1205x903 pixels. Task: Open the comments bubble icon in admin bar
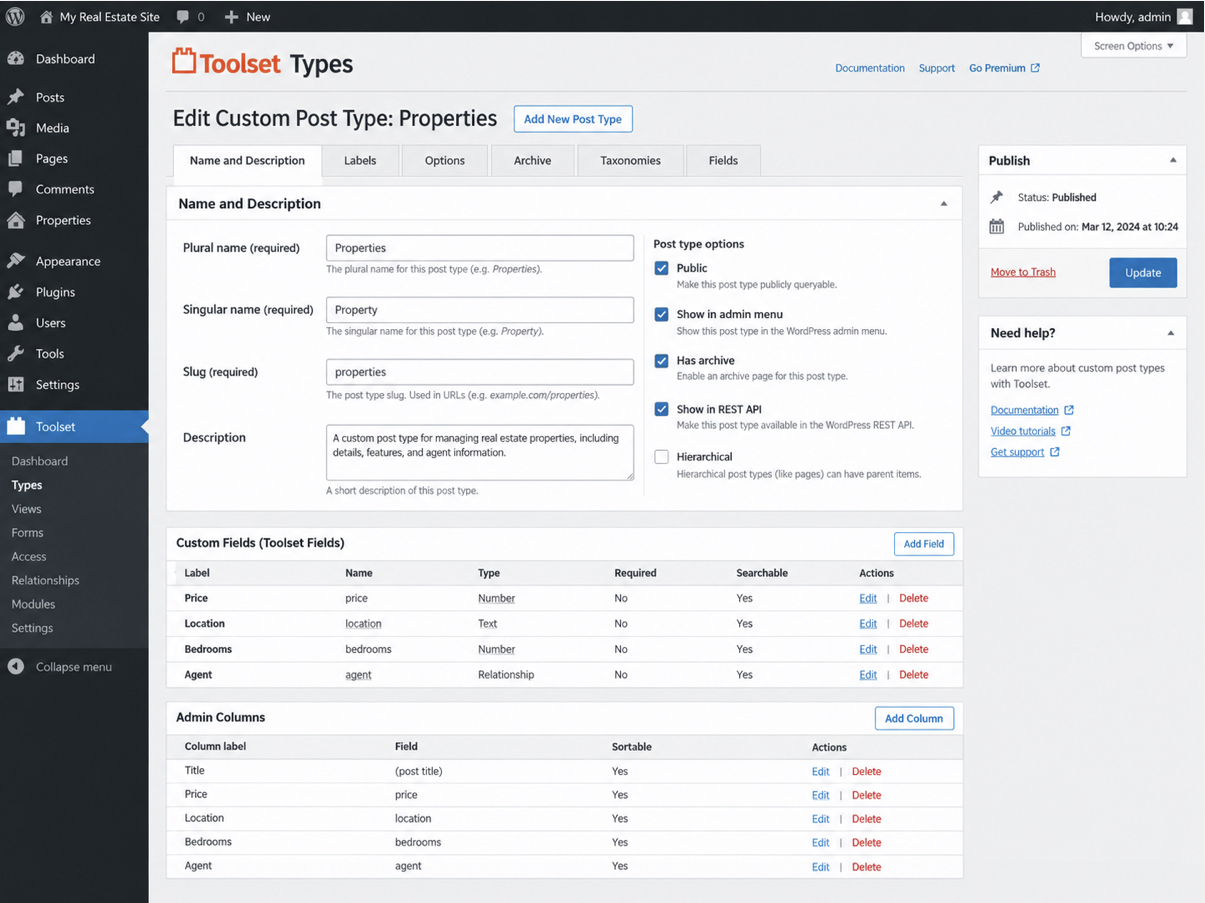(183, 17)
